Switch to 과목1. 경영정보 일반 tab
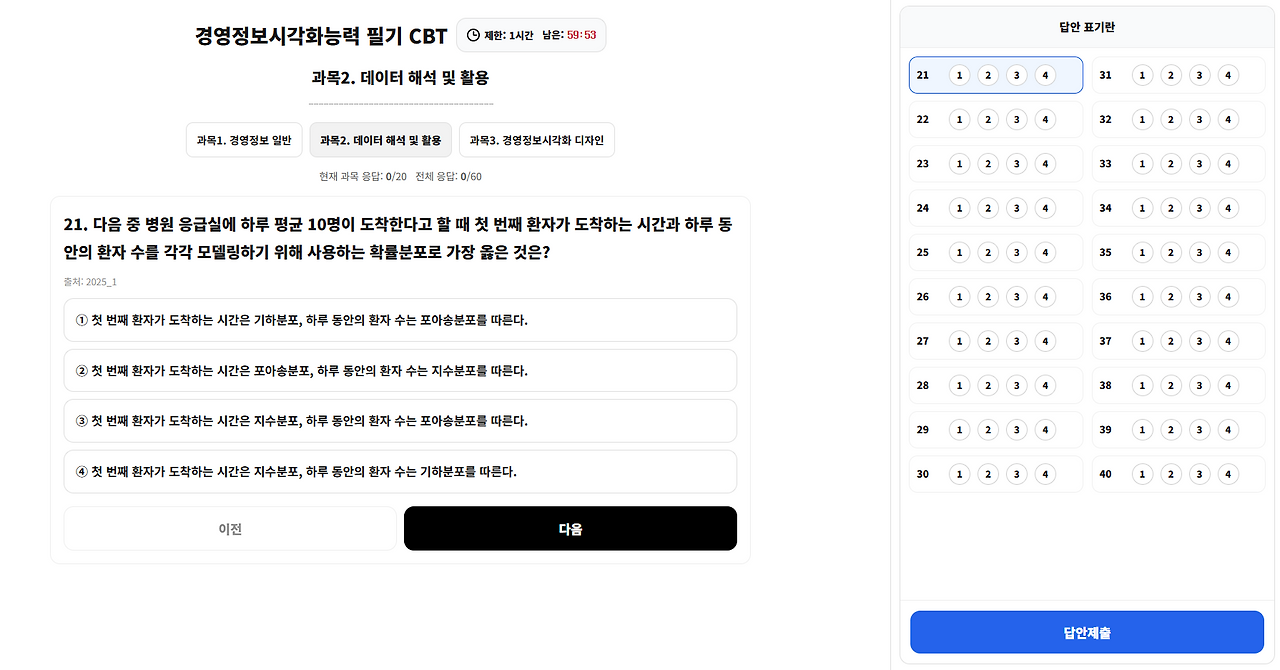This screenshot has height=670, width=1280. (244, 140)
